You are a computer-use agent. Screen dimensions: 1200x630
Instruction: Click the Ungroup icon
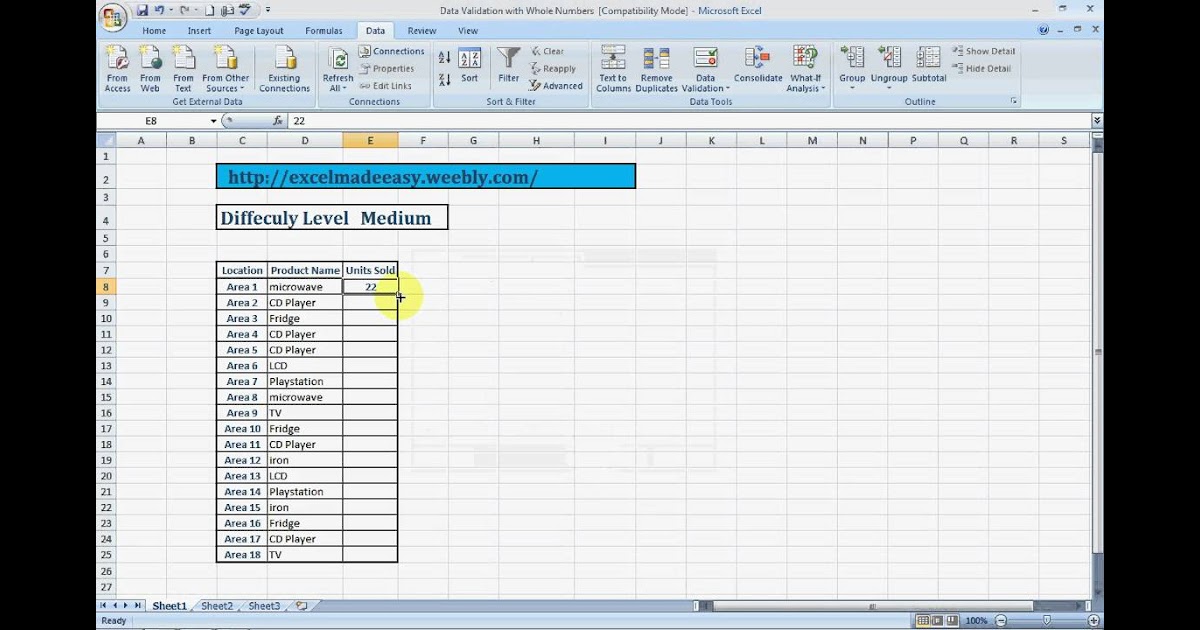pyautogui.click(x=889, y=58)
